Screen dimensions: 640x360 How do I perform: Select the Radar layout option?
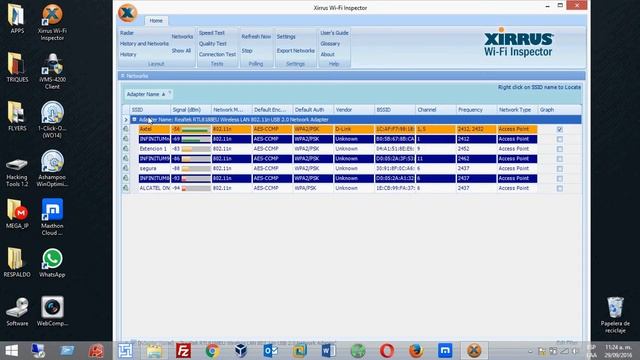click(127, 33)
